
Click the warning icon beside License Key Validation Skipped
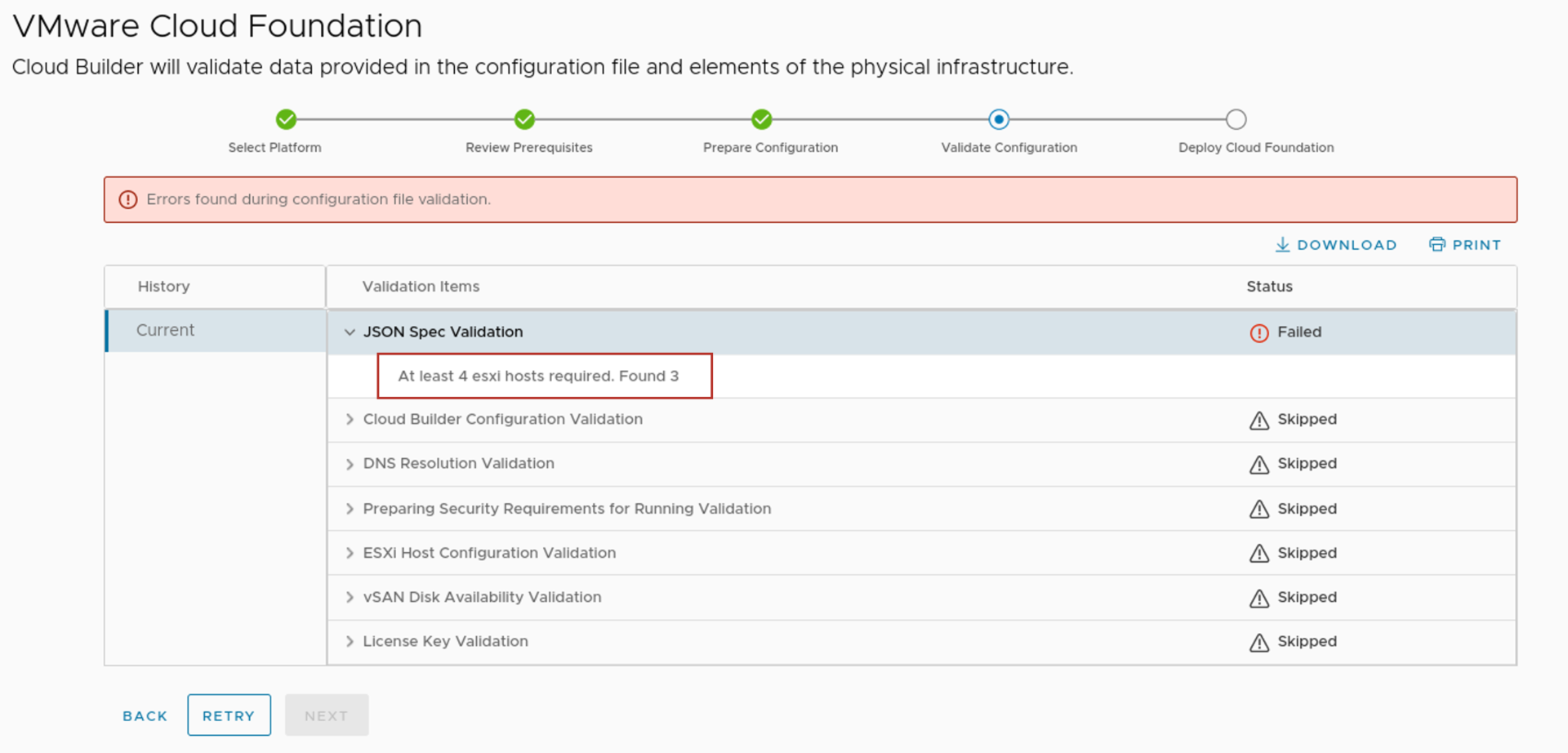[1258, 642]
